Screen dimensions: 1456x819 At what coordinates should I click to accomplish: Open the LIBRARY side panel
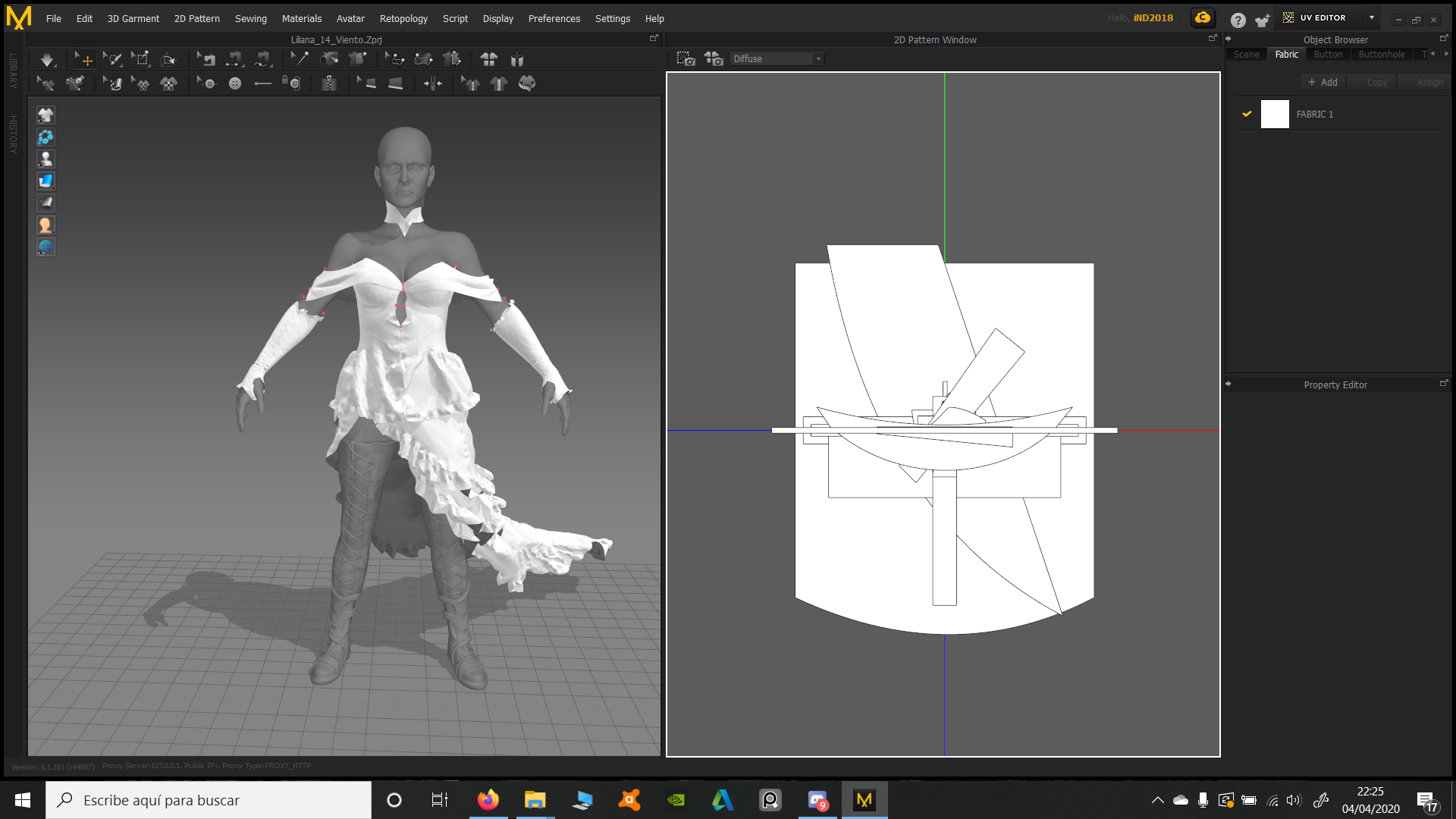click(x=13, y=71)
